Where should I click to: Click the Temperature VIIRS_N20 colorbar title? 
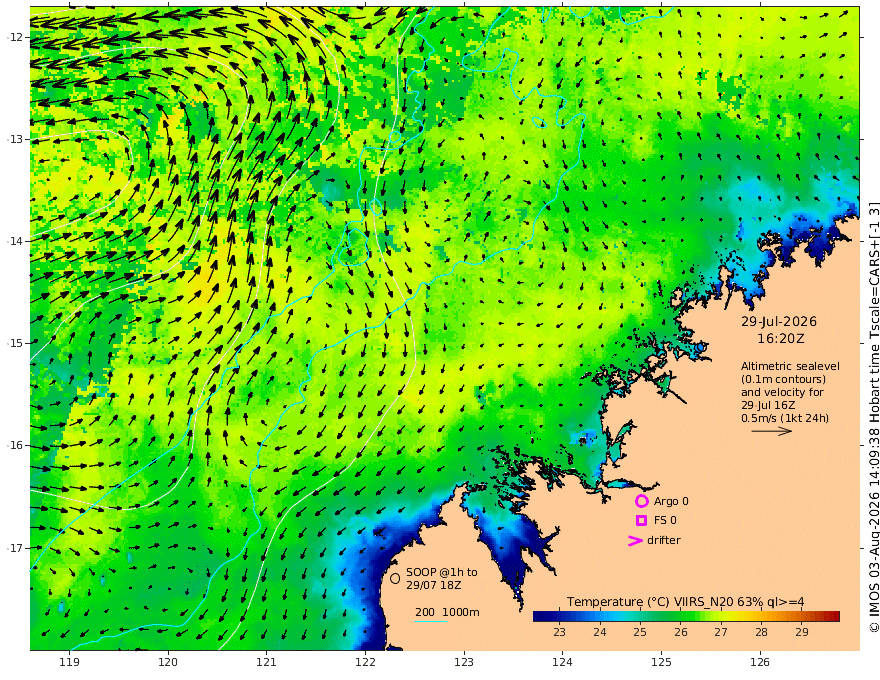coord(685,602)
